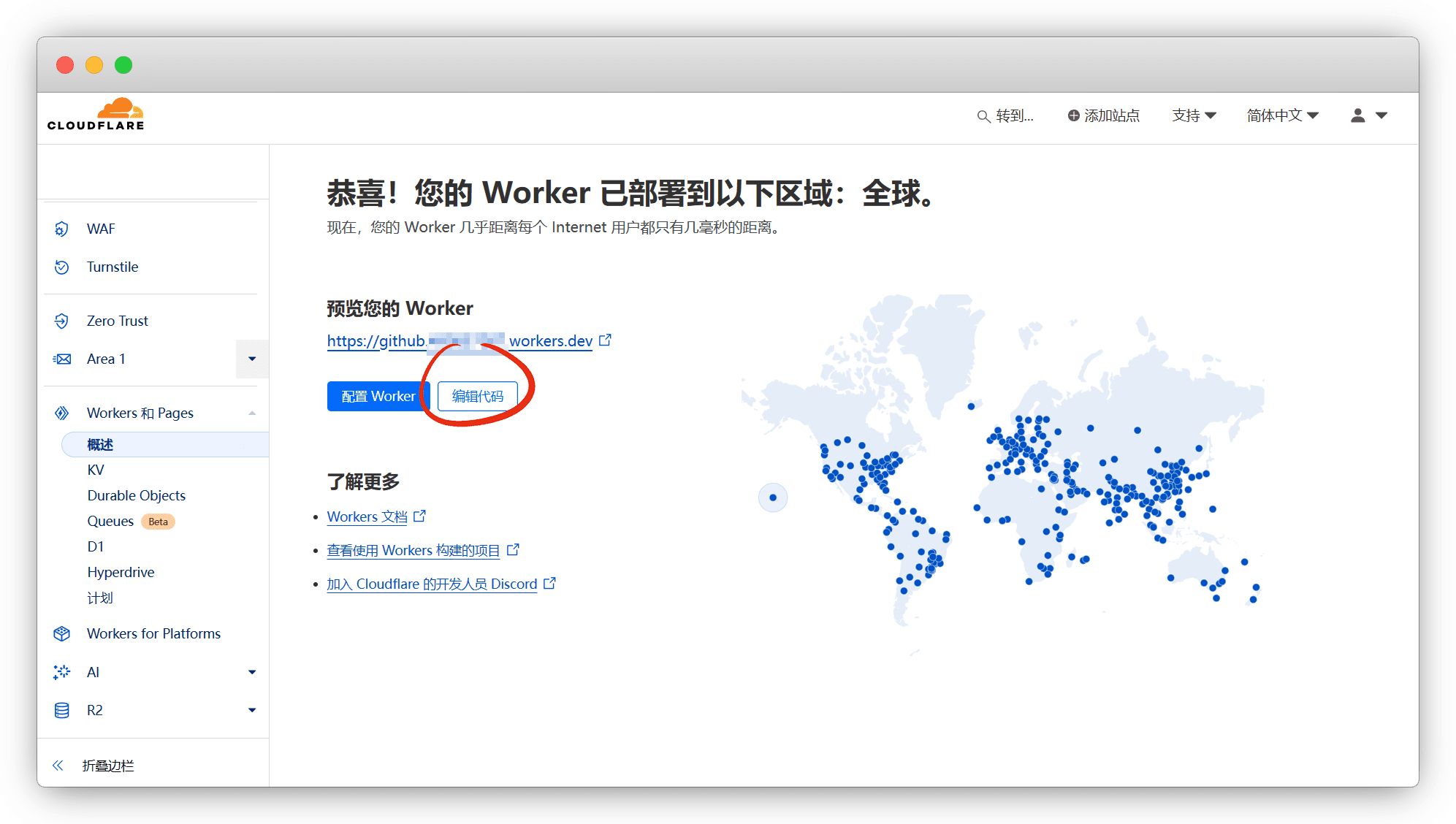Click the 编辑代码 button
The width and height of the screenshot is (1456, 824).
point(478,396)
